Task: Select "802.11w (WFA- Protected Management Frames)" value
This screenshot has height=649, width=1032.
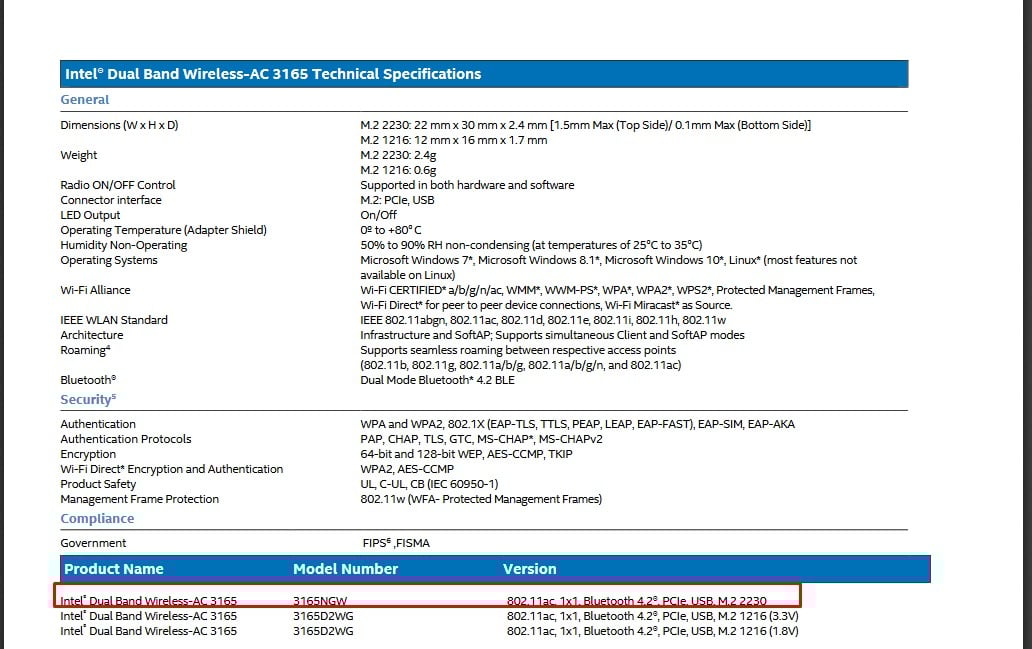Action: (x=481, y=500)
